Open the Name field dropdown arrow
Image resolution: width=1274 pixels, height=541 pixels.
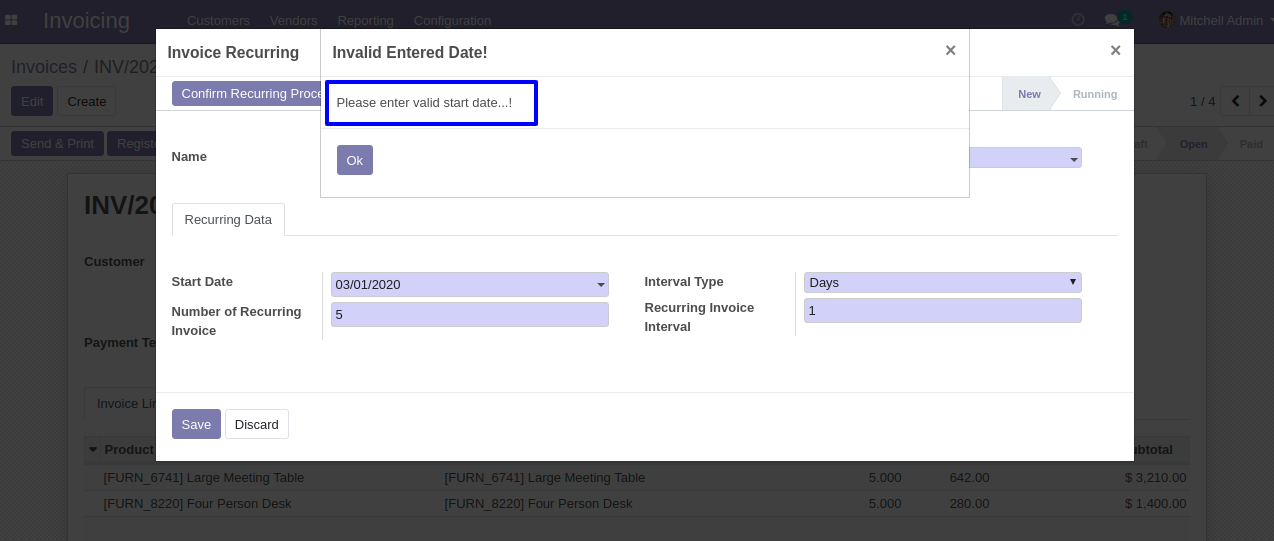(1074, 159)
